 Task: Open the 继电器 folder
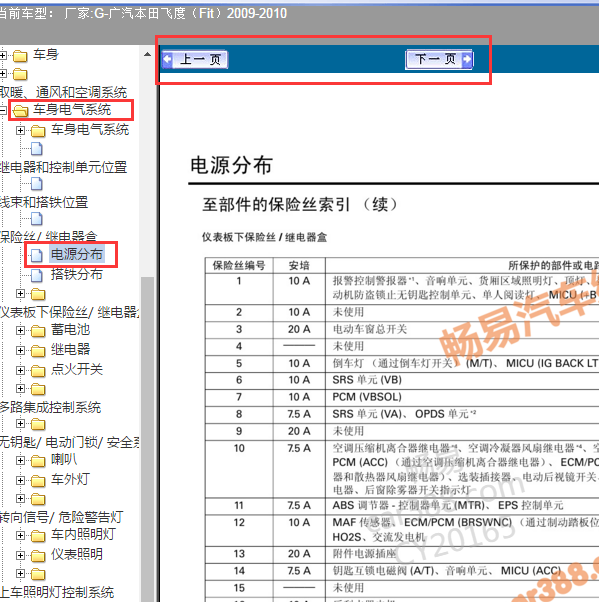71,349
